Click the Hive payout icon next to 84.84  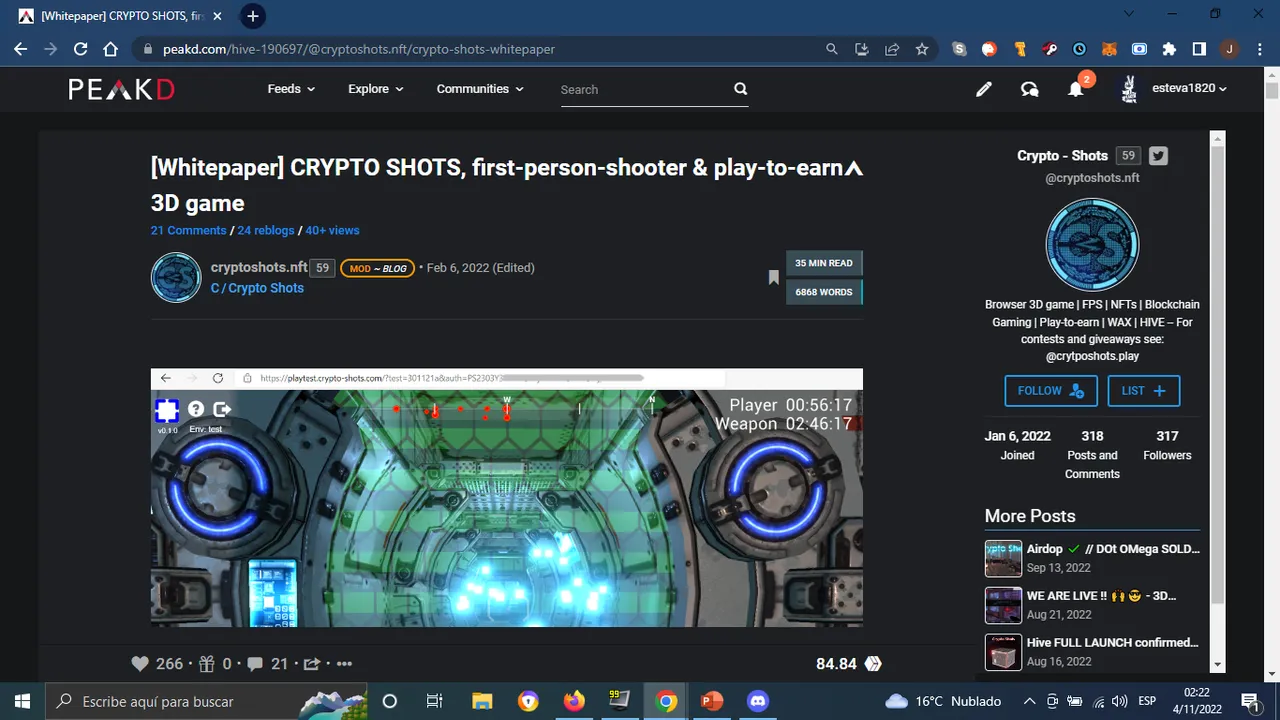[x=873, y=663]
